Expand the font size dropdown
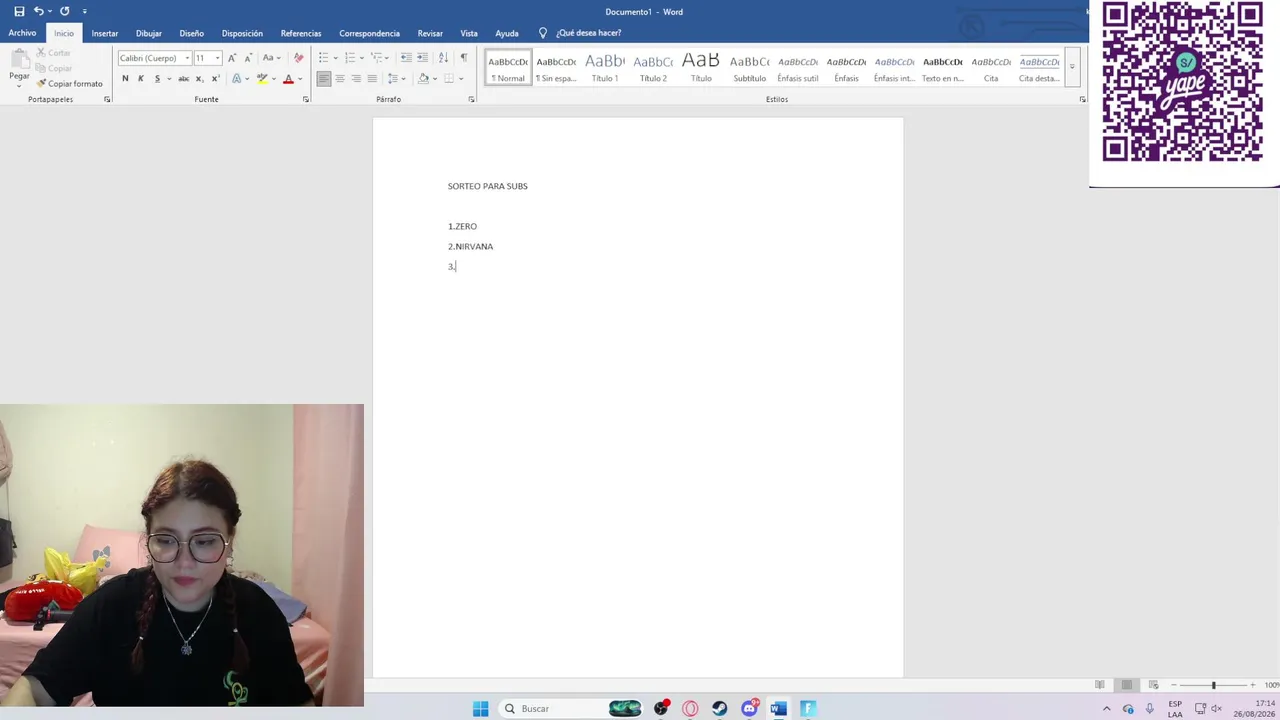Screen dimensions: 1280x720 pyautogui.click(x=217, y=58)
